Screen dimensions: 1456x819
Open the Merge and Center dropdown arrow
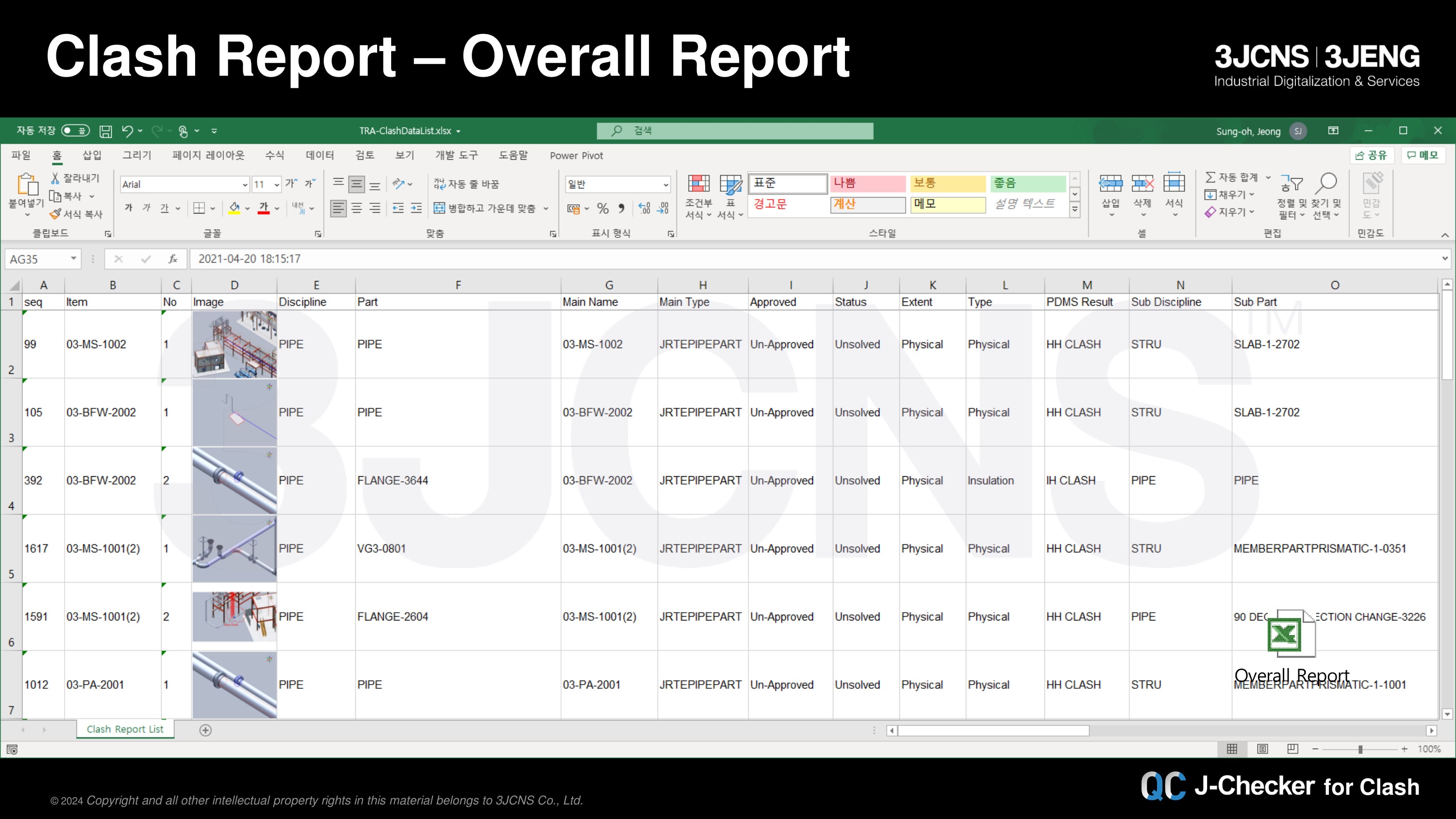click(546, 209)
